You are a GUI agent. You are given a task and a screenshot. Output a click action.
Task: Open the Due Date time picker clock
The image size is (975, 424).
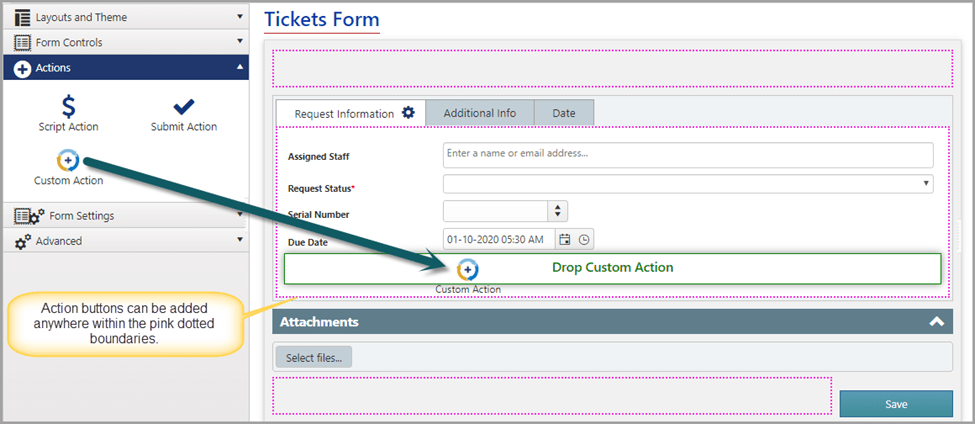click(x=584, y=239)
